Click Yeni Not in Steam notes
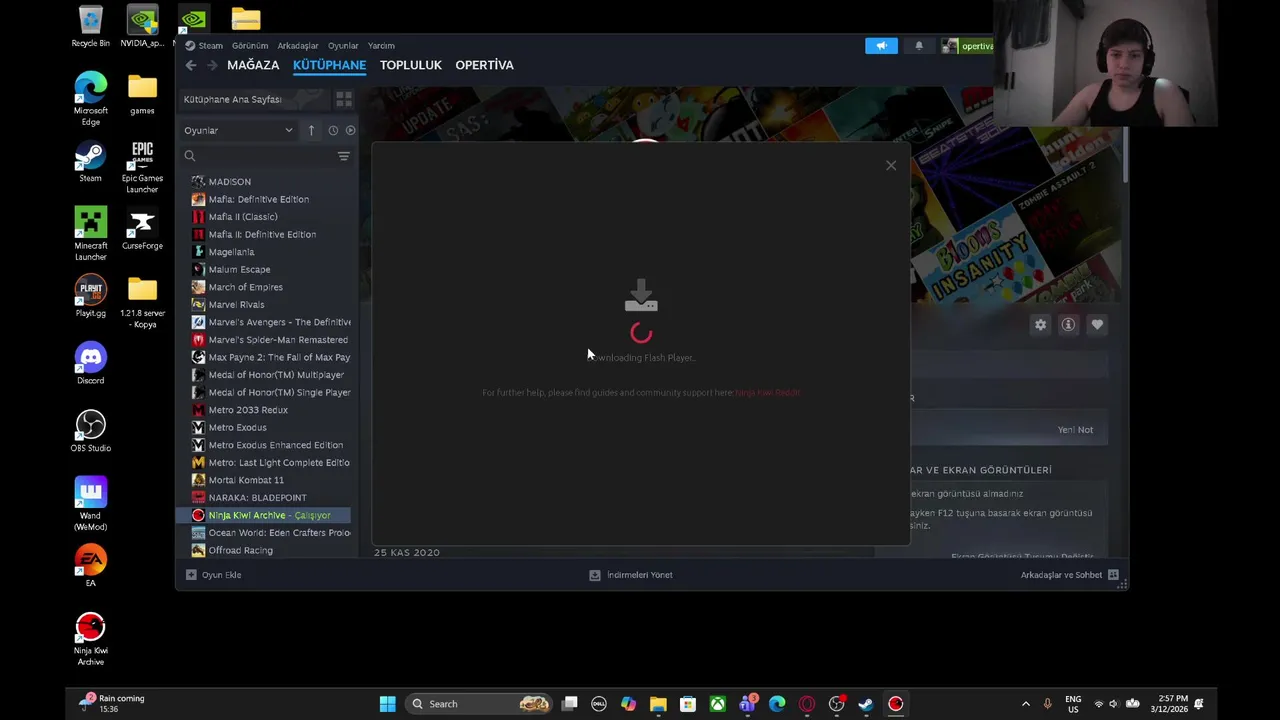Screen dimensions: 1280x720 [1075, 430]
